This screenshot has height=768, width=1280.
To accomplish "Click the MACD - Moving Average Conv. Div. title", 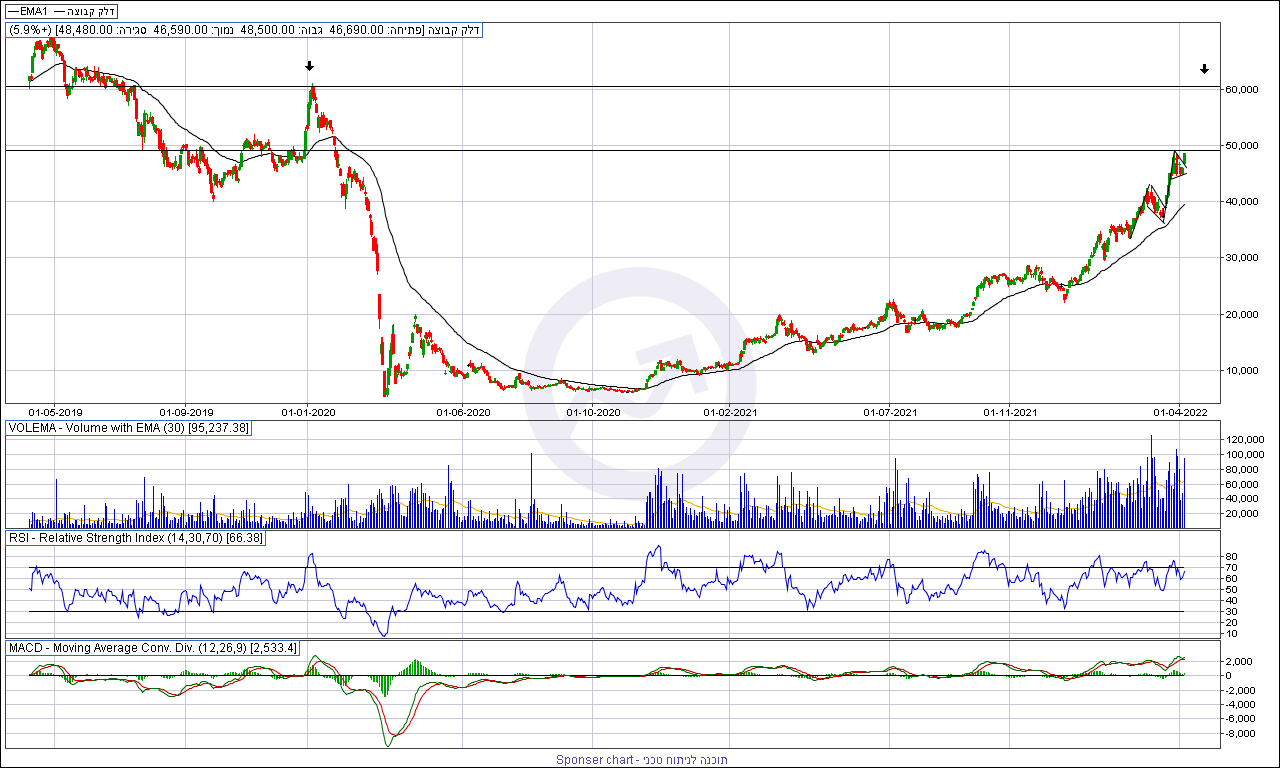I will [152, 648].
